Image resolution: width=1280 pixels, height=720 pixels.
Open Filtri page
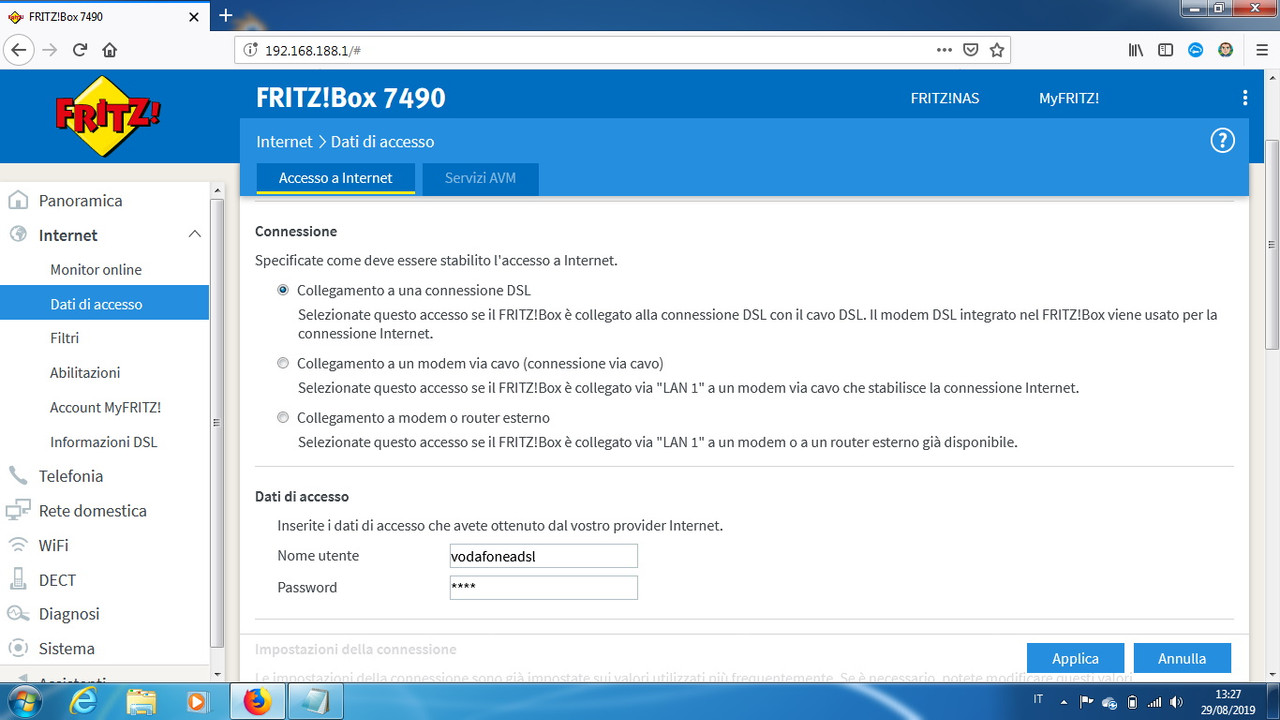pos(64,338)
